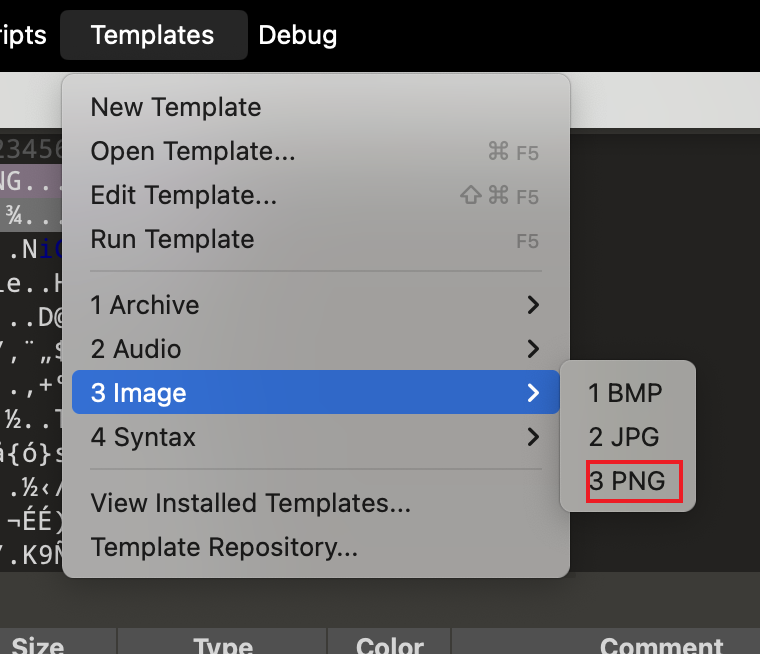
Task: Open the Scripts menu in menu bar
Action: (x=22, y=36)
